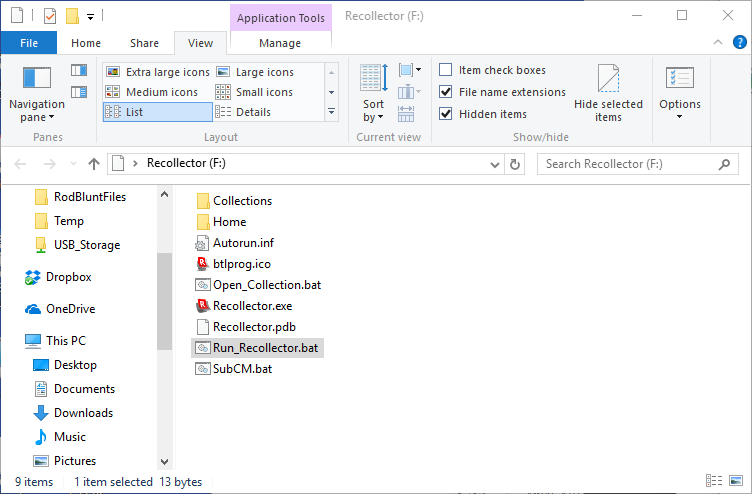Open the File menu
This screenshot has width=752, height=494.
point(29,43)
